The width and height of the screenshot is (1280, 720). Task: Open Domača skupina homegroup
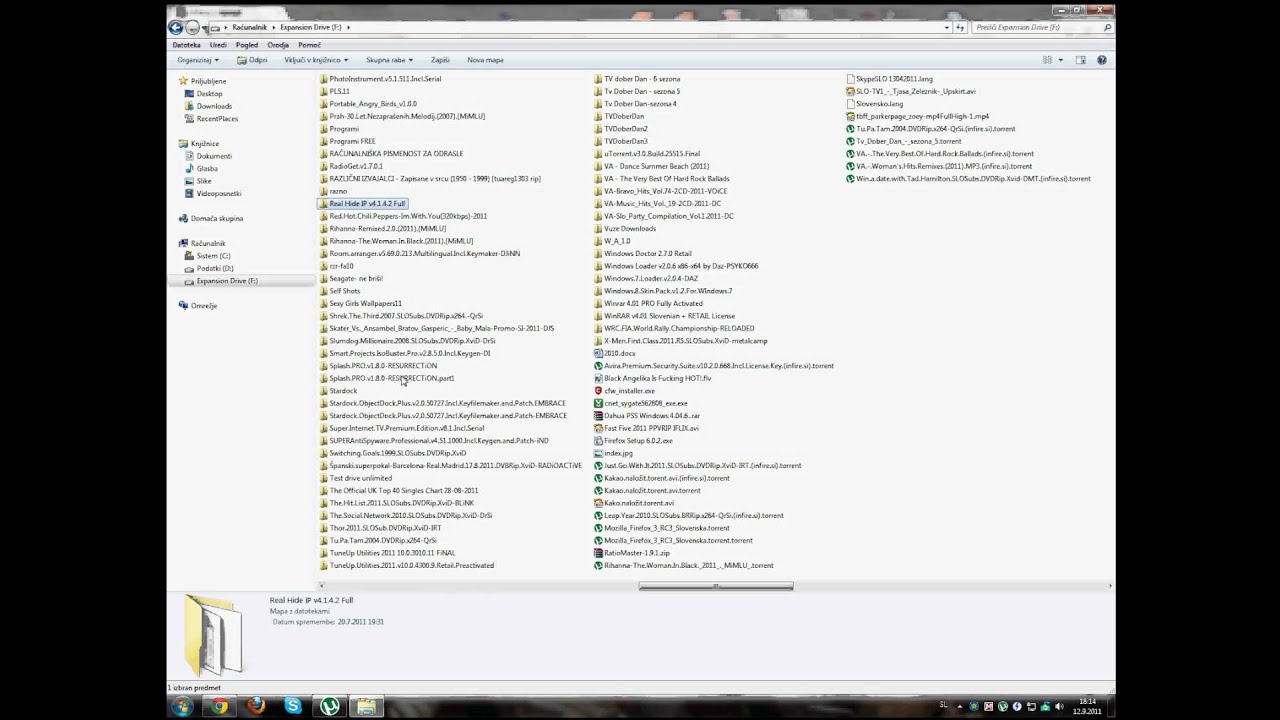[217, 218]
